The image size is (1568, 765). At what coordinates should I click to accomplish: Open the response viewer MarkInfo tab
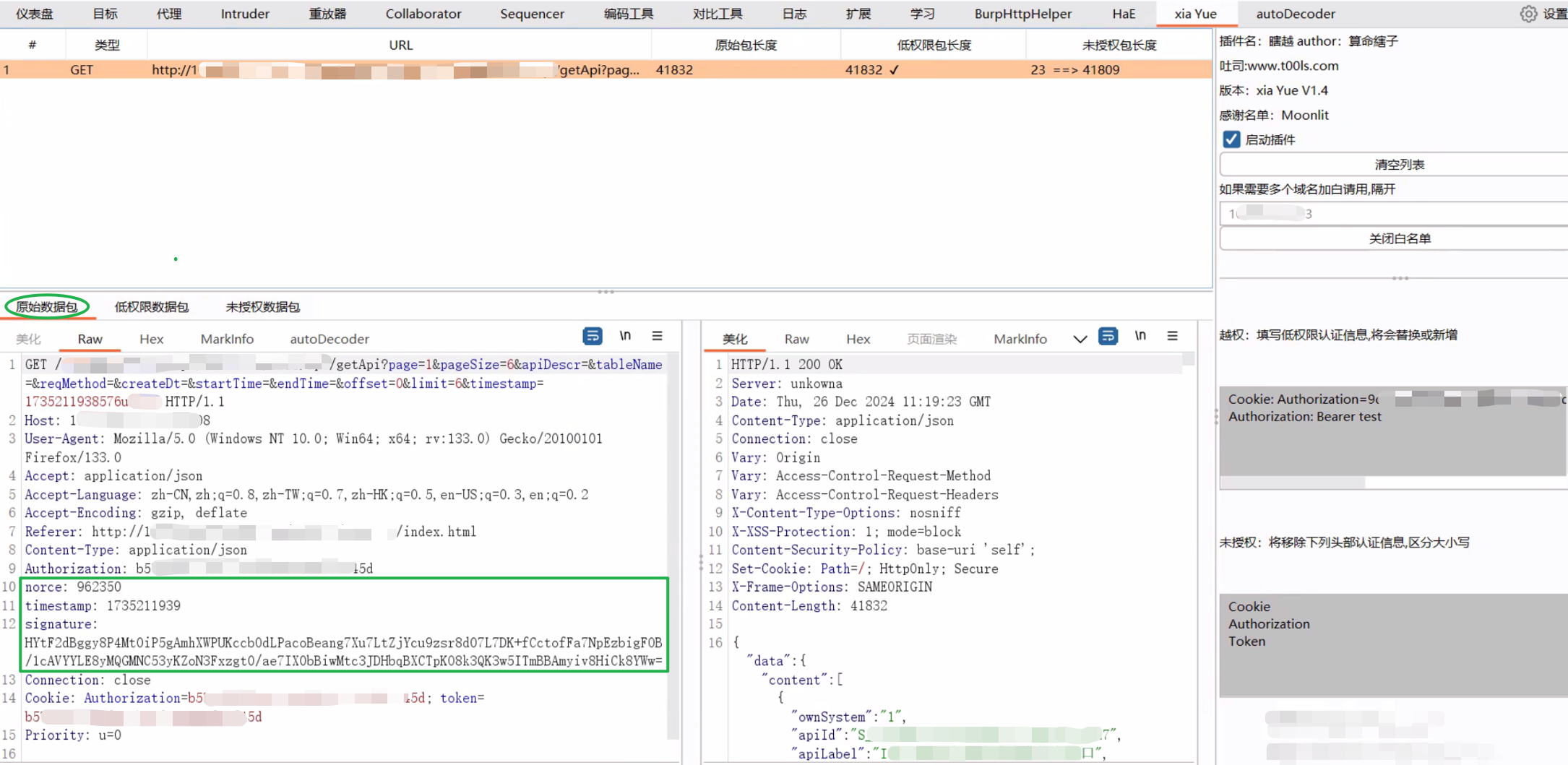pyautogui.click(x=1020, y=339)
